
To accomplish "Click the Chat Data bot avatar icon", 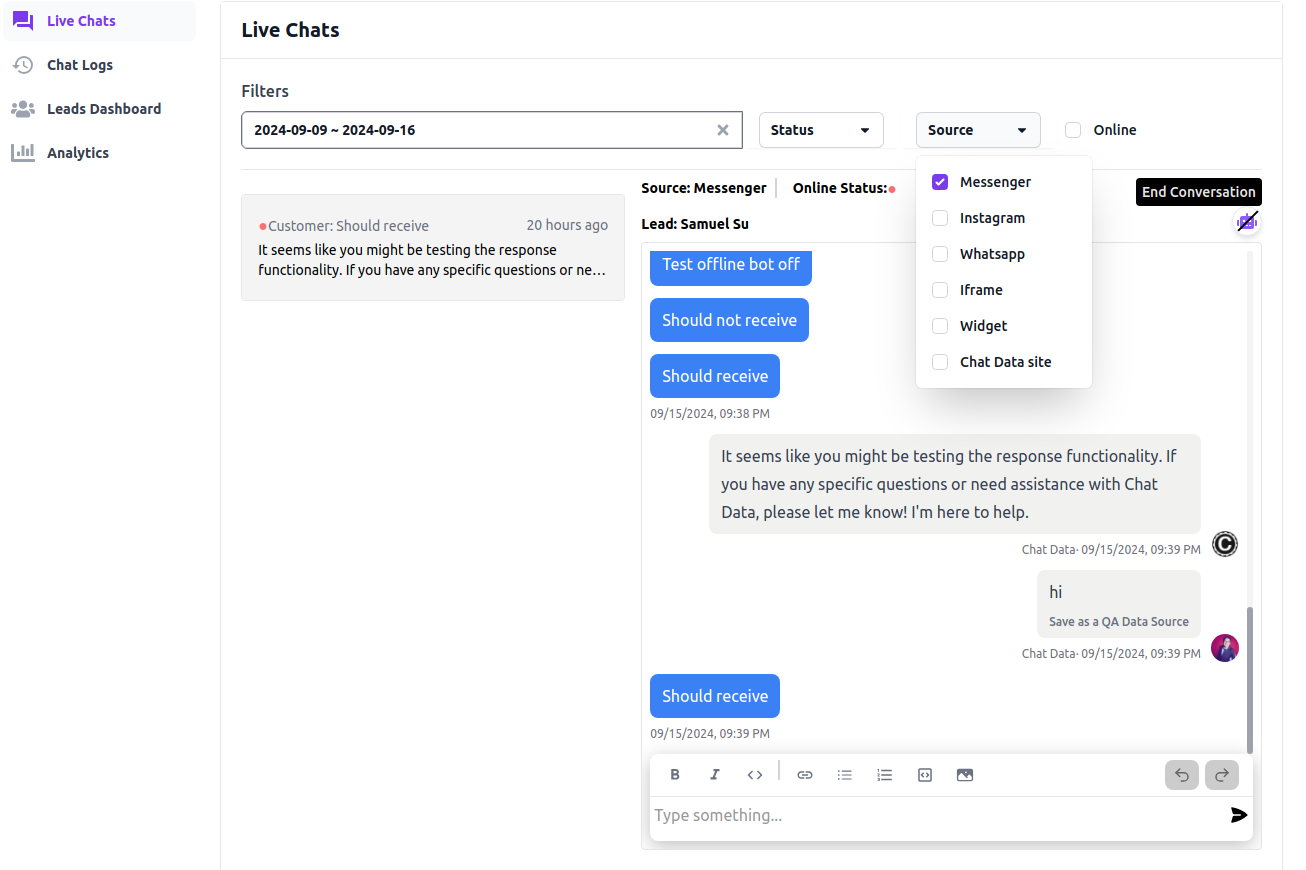I will 1225,544.
